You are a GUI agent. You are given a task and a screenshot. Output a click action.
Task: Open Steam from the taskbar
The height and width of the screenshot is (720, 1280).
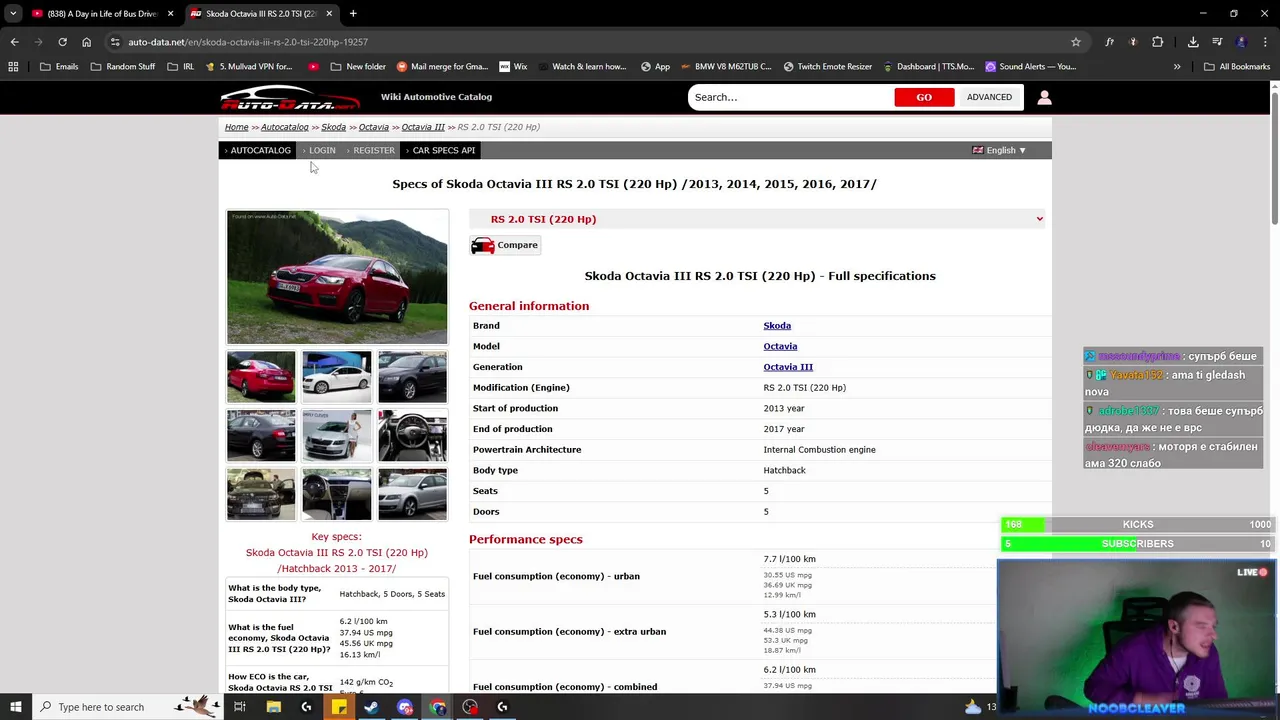(371, 707)
